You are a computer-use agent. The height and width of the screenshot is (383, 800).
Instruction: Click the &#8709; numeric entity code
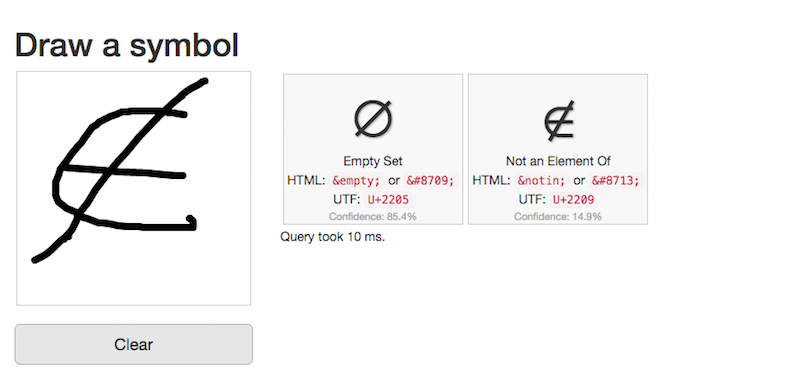pos(430,181)
